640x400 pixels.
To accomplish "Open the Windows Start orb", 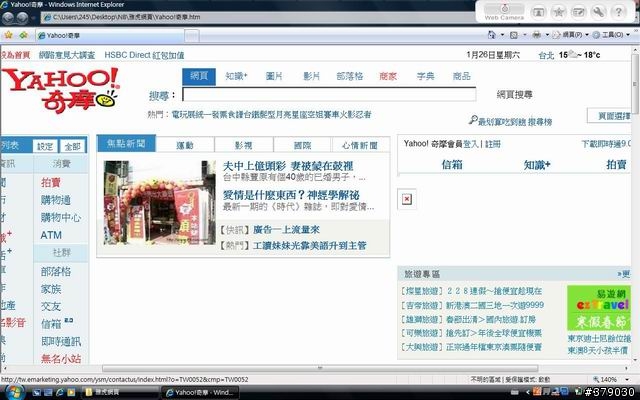I will [14, 392].
